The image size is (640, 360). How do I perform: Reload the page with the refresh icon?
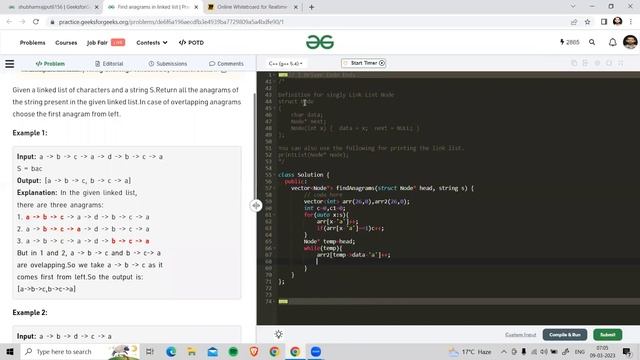pyautogui.click(x=36, y=22)
